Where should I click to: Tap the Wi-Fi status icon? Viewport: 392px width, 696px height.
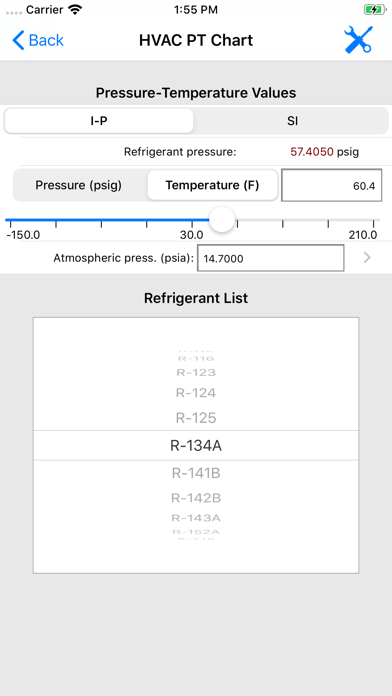76,9
